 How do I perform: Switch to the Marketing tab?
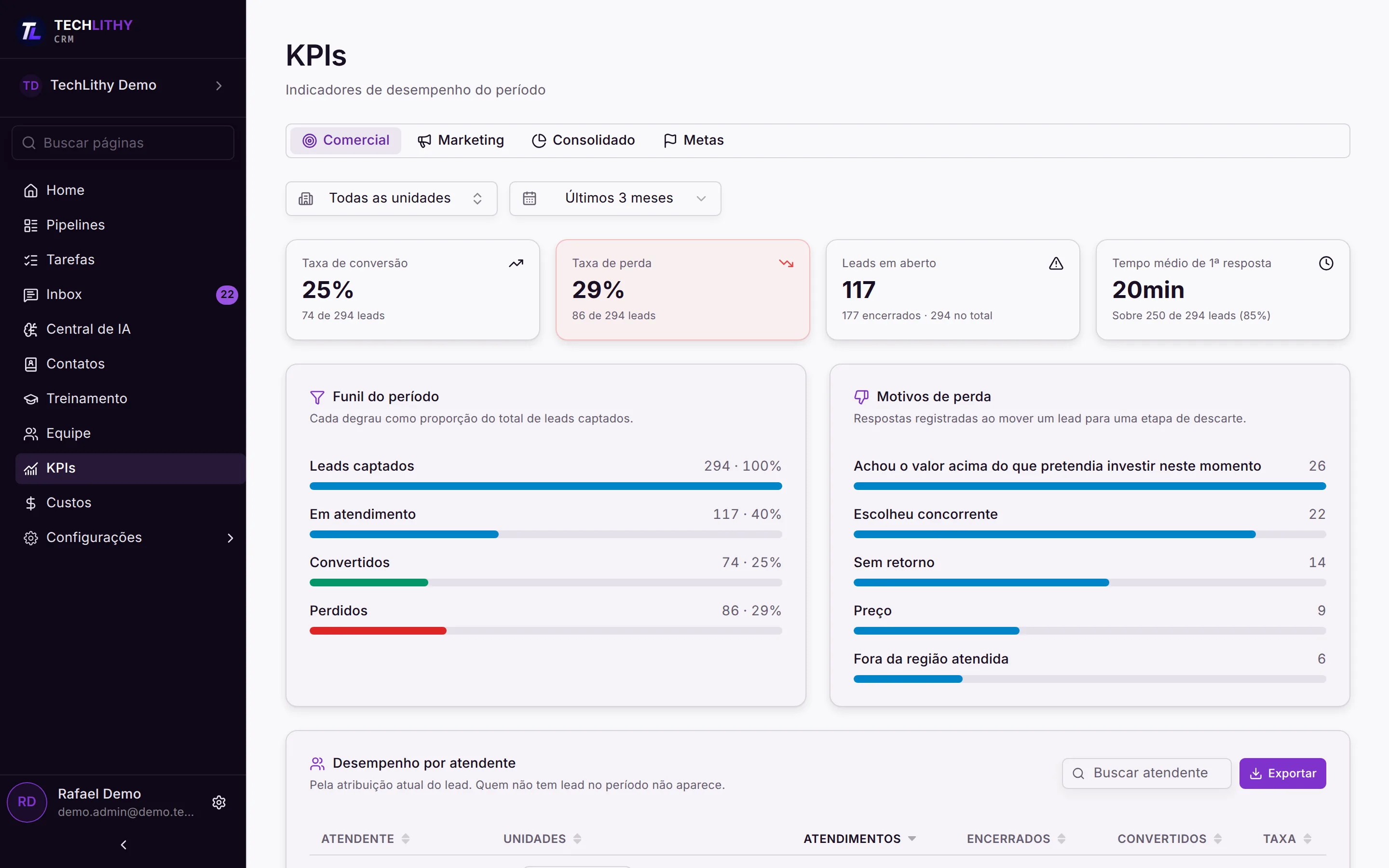(x=460, y=141)
